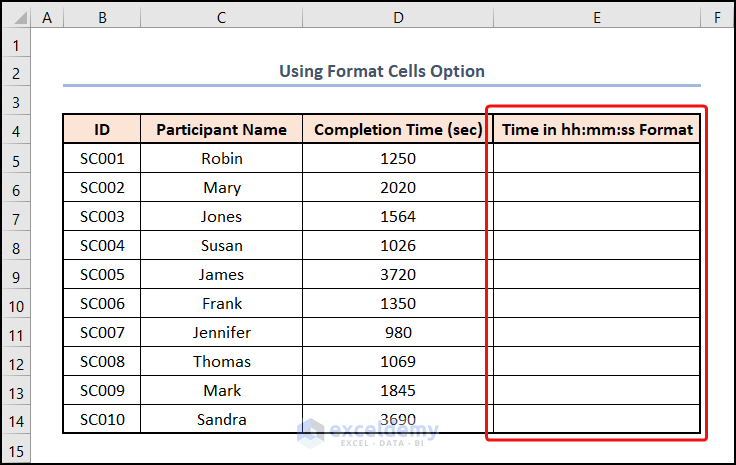The image size is (736, 465).
Task: Select row 5 header
Action: pyautogui.click(x=16, y=159)
